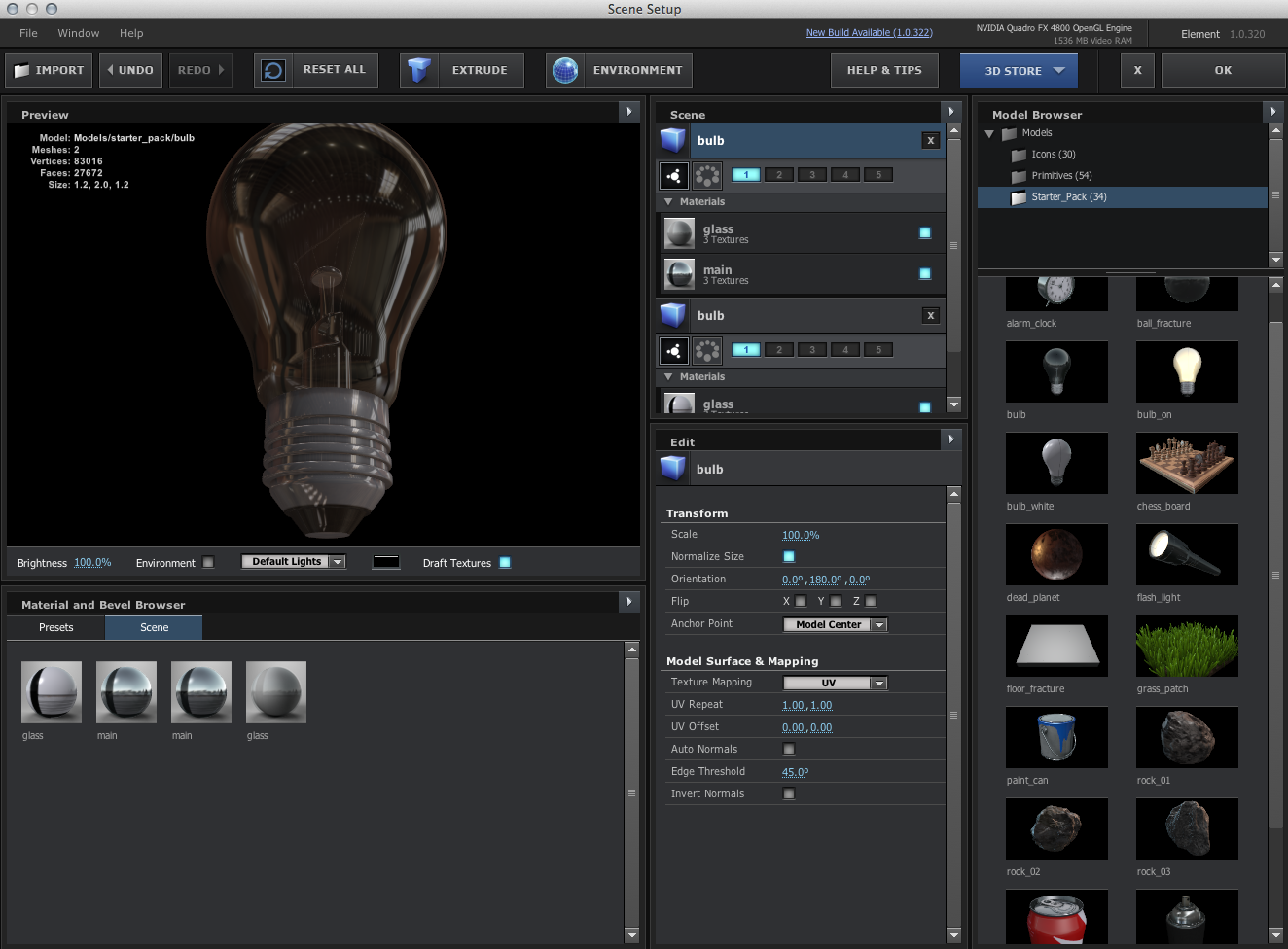The width and height of the screenshot is (1288, 949).
Task: Open Model Browser panel arrow menu
Action: click(1273, 112)
